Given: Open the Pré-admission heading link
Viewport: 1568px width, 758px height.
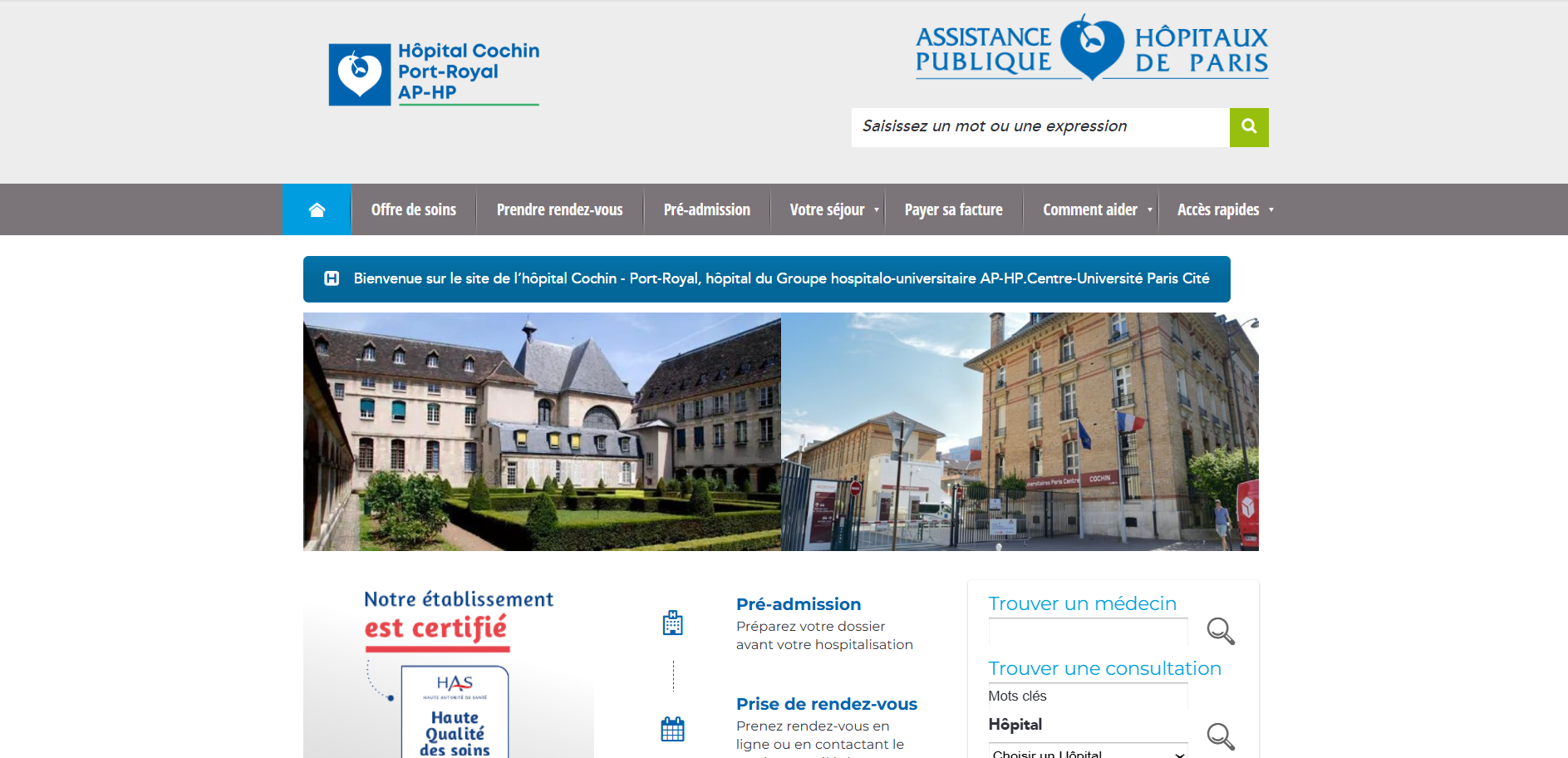Looking at the screenshot, I should [x=798, y=604].
